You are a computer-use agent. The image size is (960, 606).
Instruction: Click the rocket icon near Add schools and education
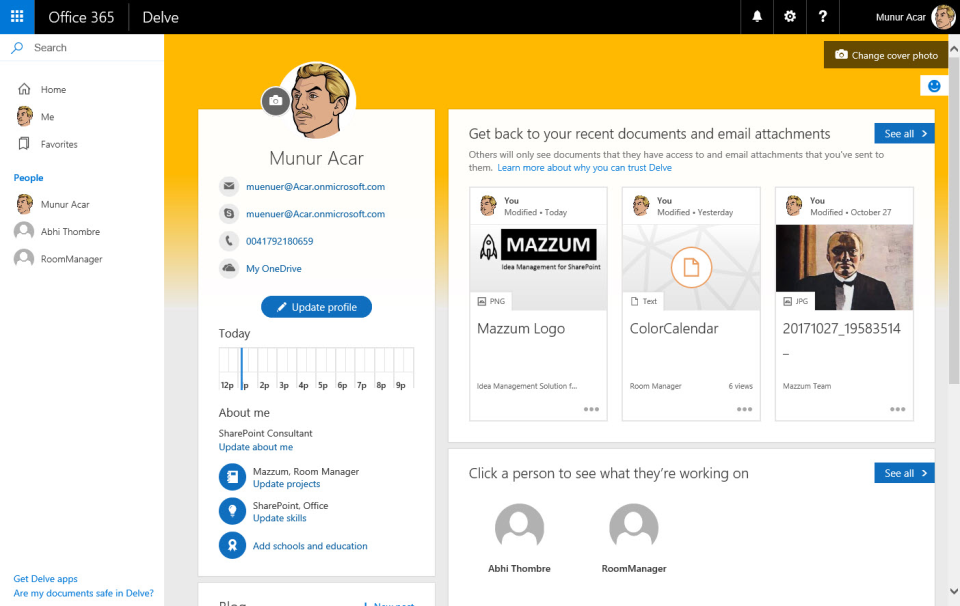click(231, 545)
